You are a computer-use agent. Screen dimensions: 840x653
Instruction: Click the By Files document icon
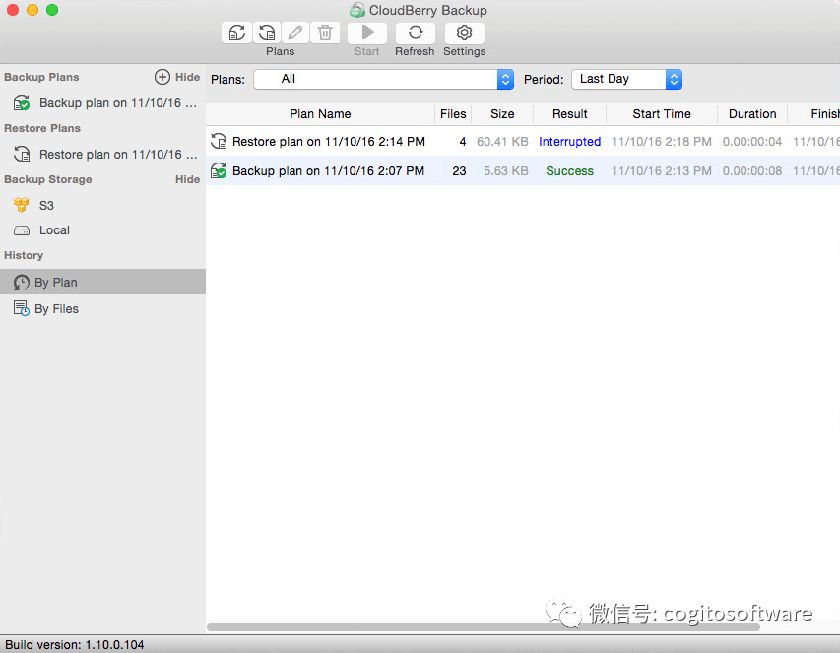[21, 308]
